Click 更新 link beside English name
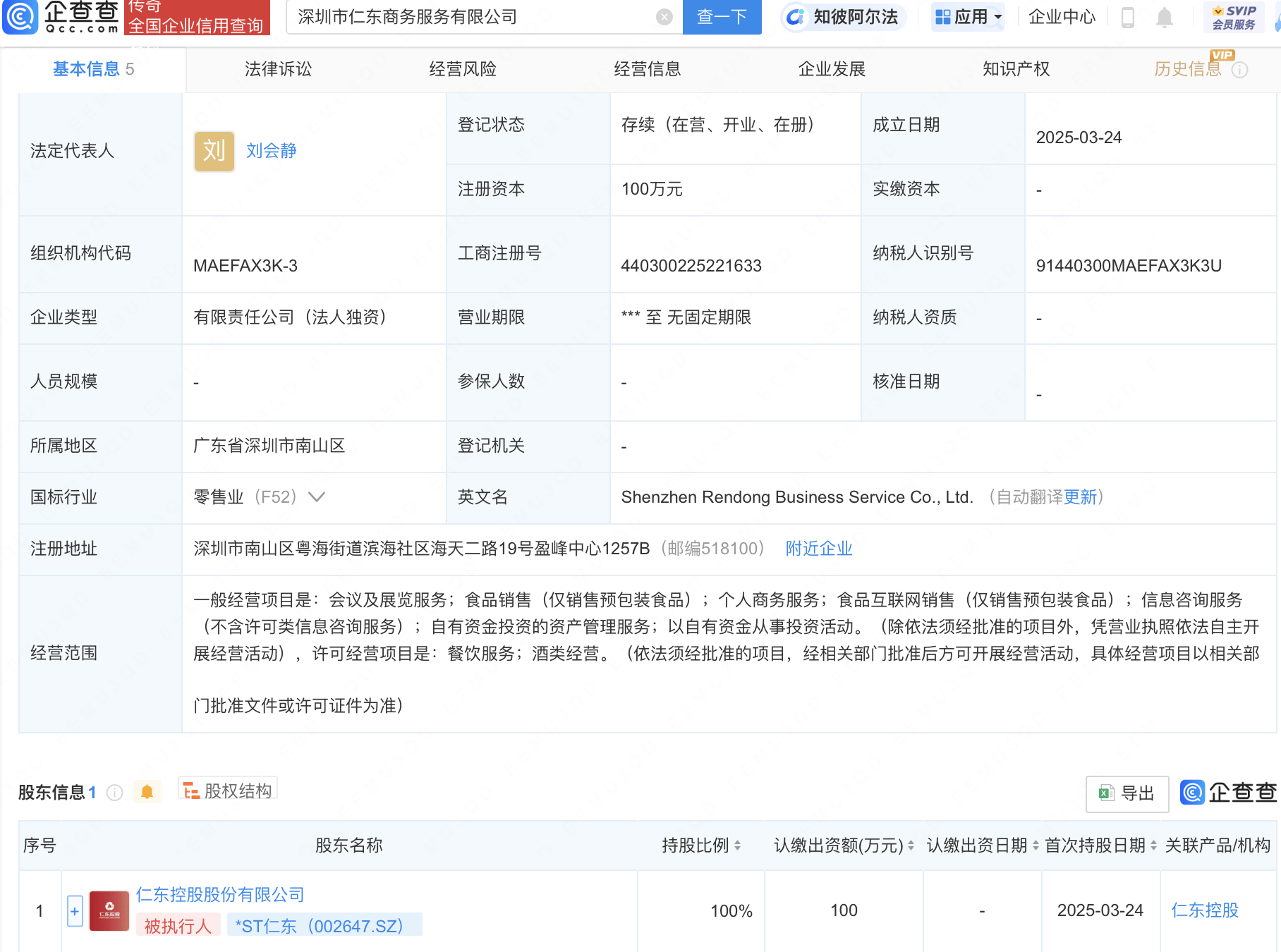This screenshot has height=952, width=1281. (1080, 497)
